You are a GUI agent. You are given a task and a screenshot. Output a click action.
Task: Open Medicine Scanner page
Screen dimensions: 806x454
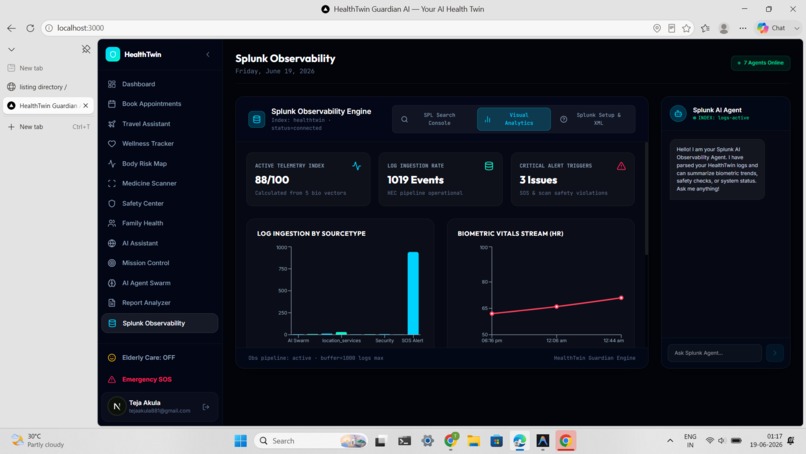point(159,183)
